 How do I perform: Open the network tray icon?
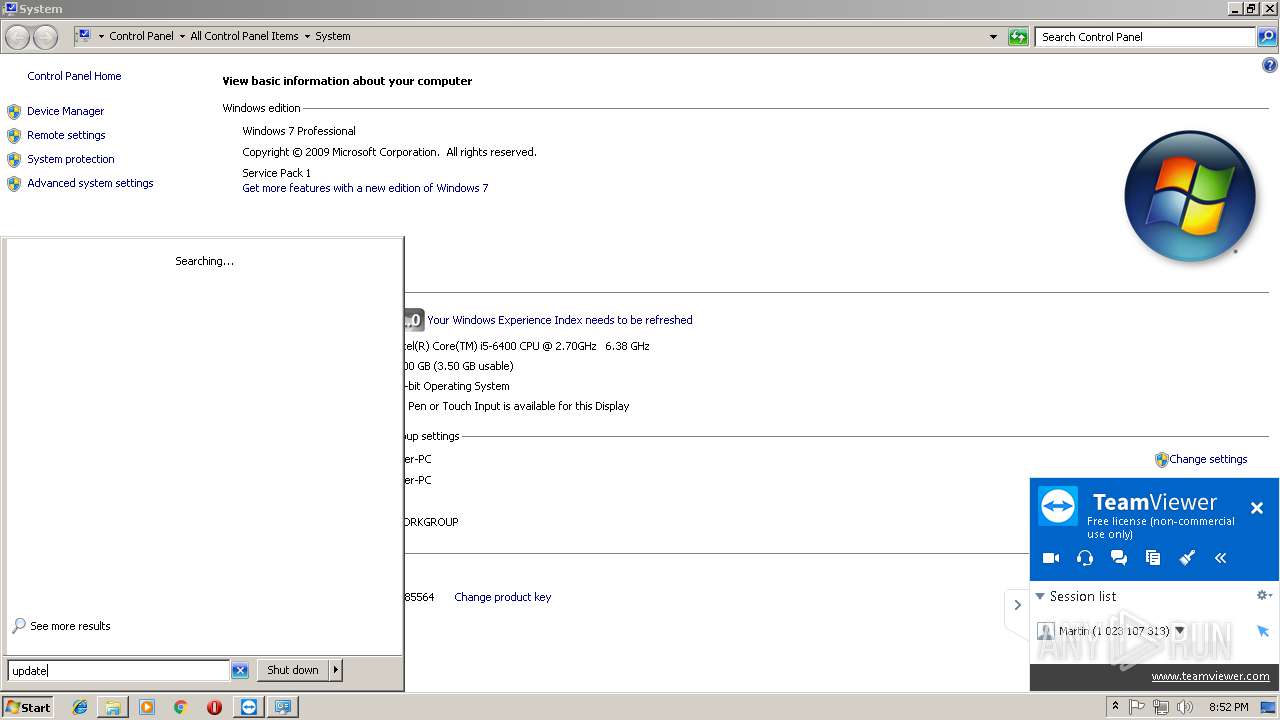[x=1161, y=707]
